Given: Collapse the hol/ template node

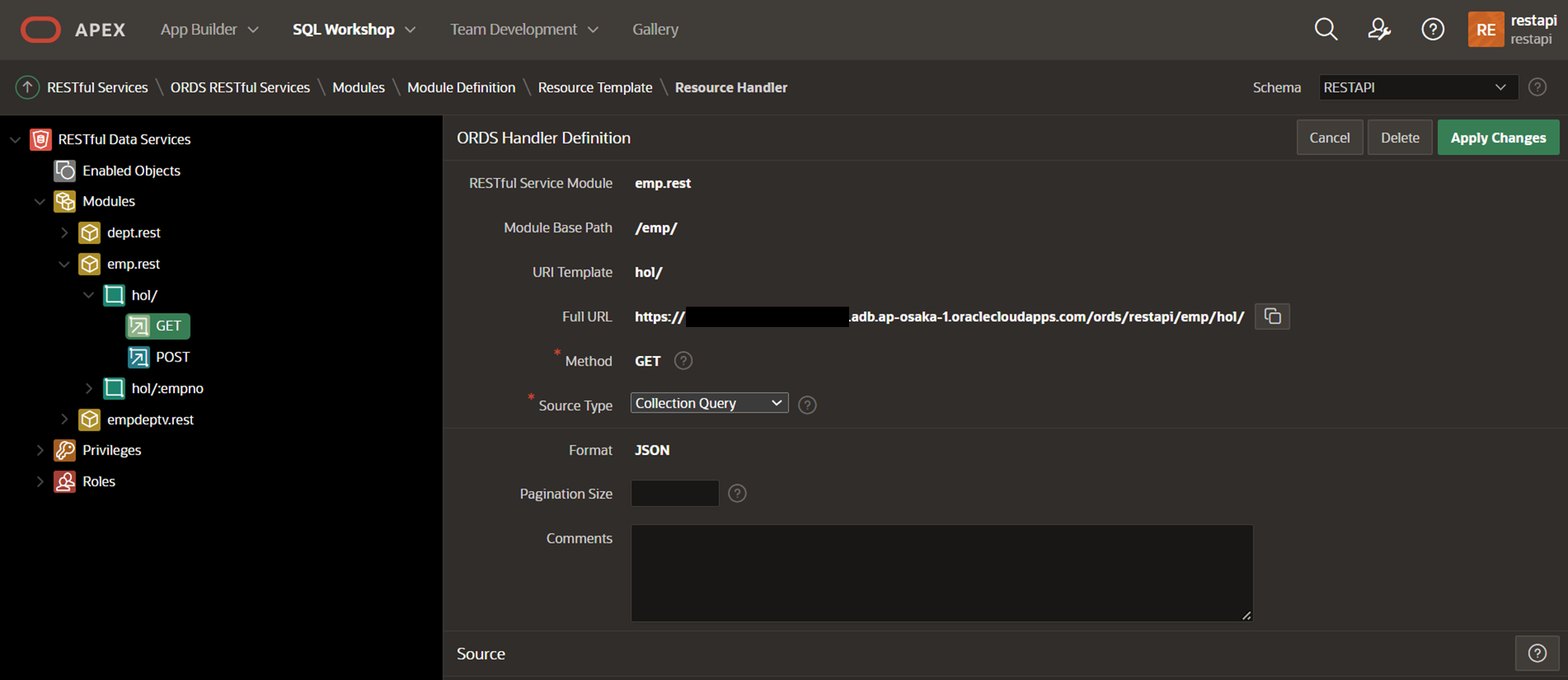Looking at the screenshot, I should (x=89, y=295).
